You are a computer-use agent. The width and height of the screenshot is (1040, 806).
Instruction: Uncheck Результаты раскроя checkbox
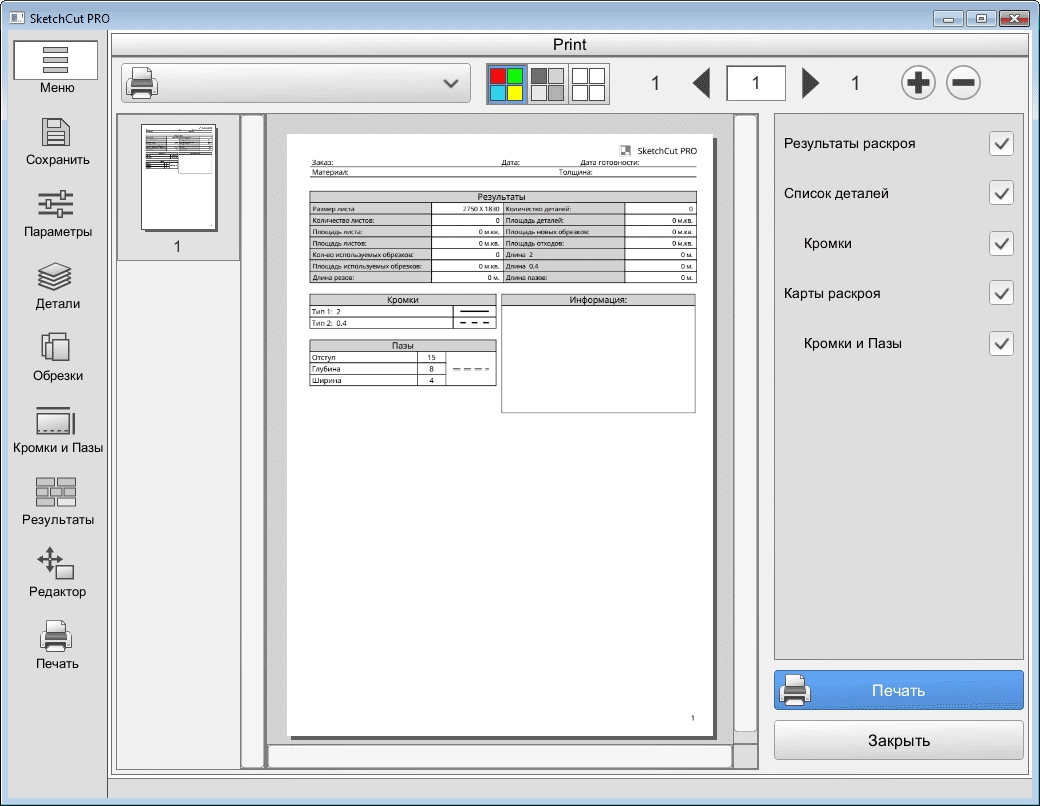[1001, 143]
